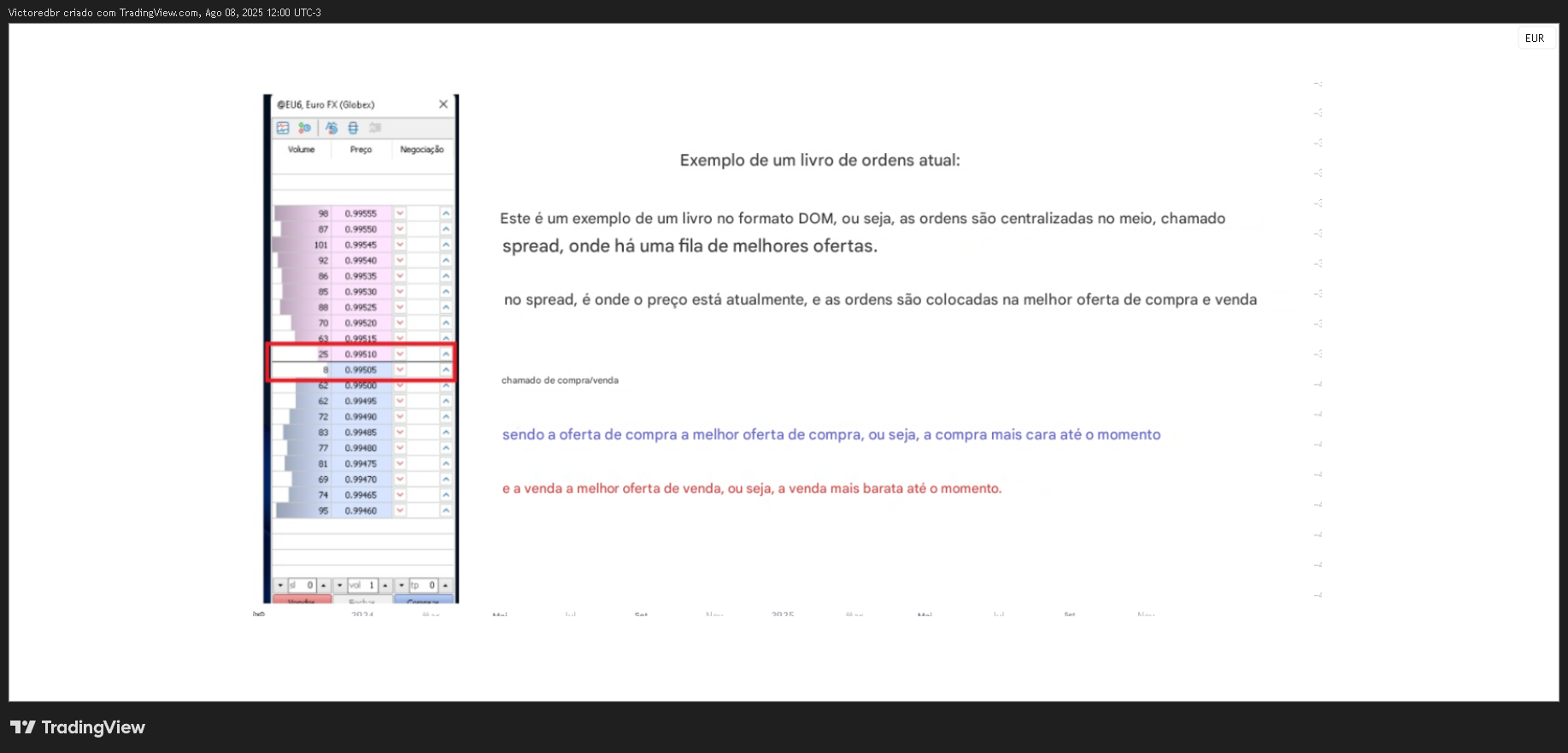Click the blue buy arrow at price 0.99550
Viewport: 1568px width, 753px height.
coord(446,229)
